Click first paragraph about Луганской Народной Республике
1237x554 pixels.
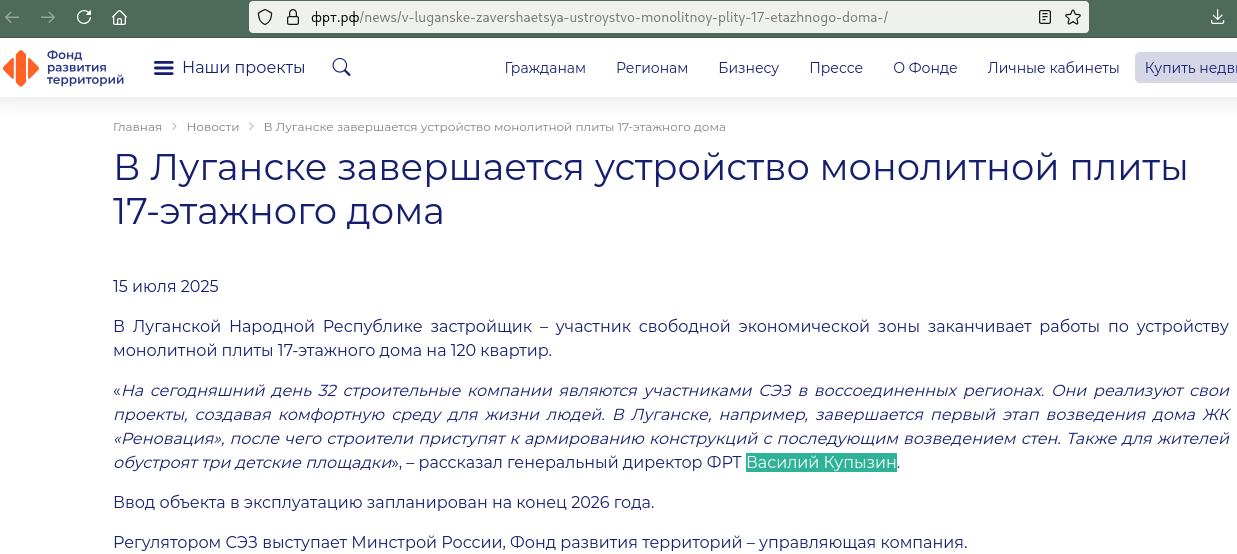pos(671,339)
